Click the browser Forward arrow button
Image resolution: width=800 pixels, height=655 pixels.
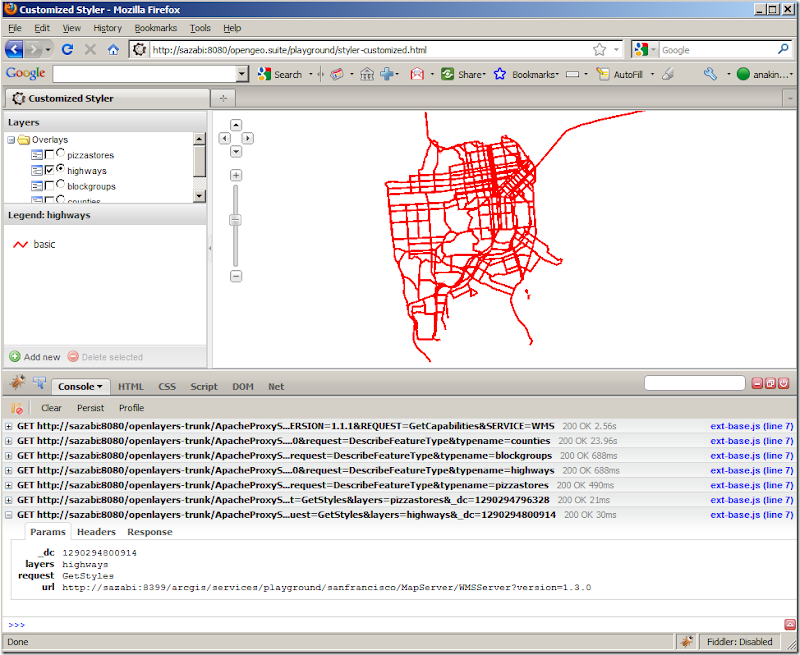coord(33,49)
